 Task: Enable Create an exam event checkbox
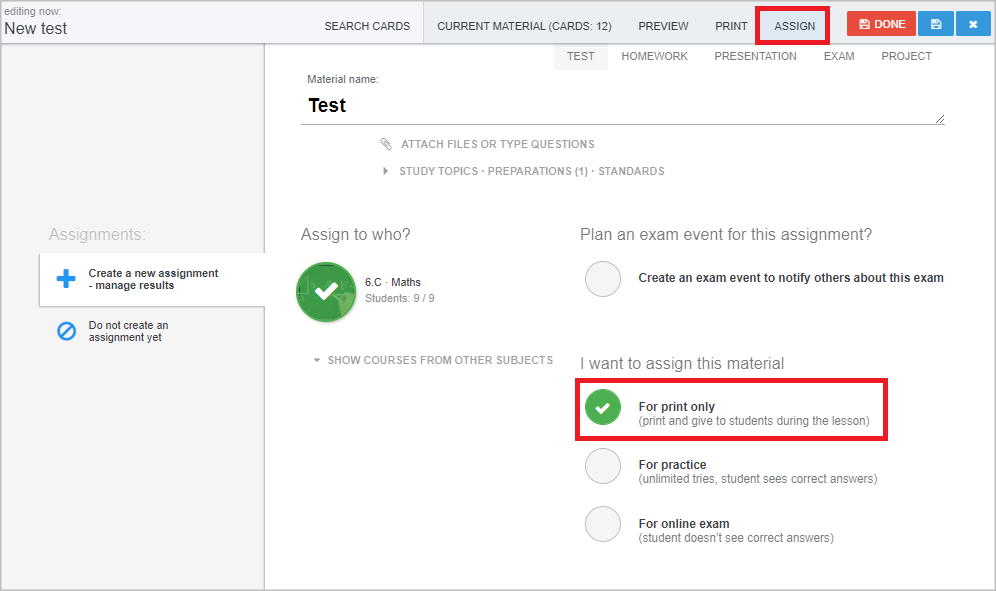603,279
